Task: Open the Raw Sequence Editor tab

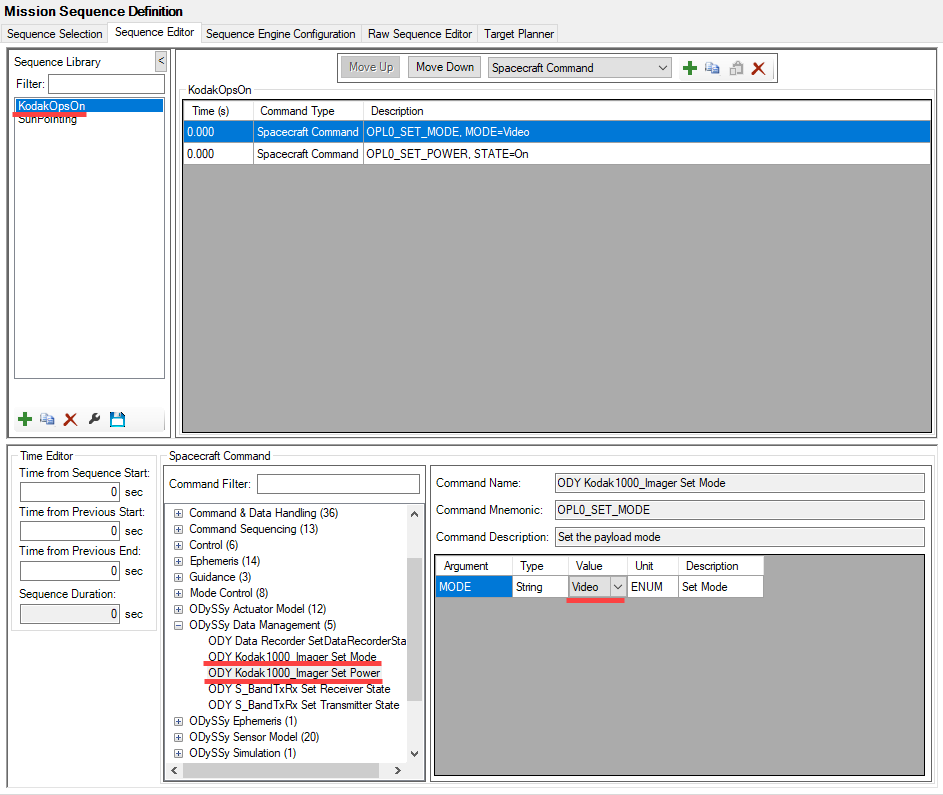Action: point(420,34)
